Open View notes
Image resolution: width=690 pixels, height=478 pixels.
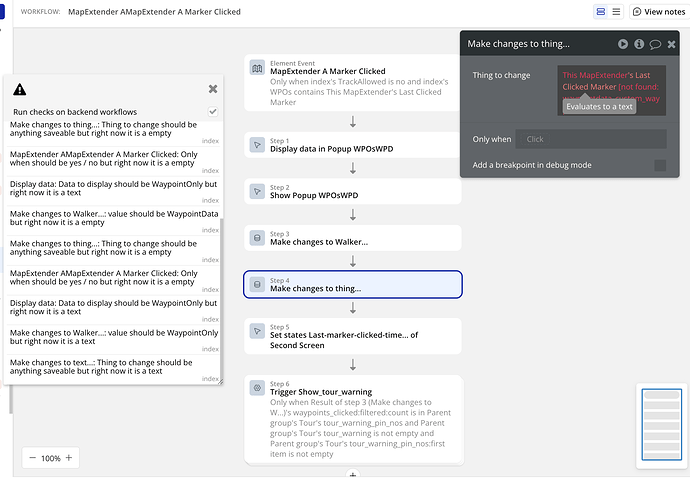pos(659,12)
